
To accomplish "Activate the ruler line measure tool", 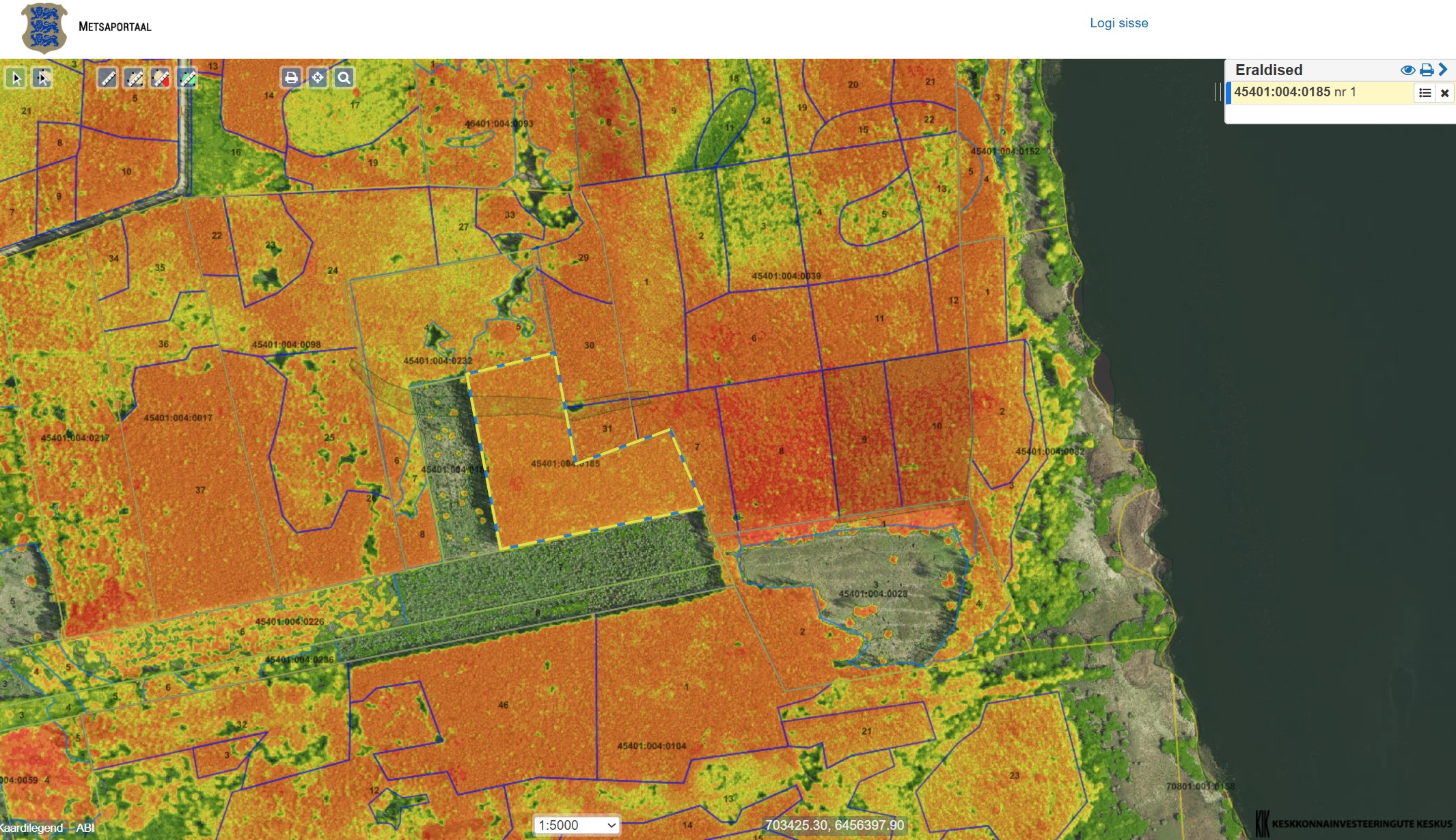I will tap(107, 79).
